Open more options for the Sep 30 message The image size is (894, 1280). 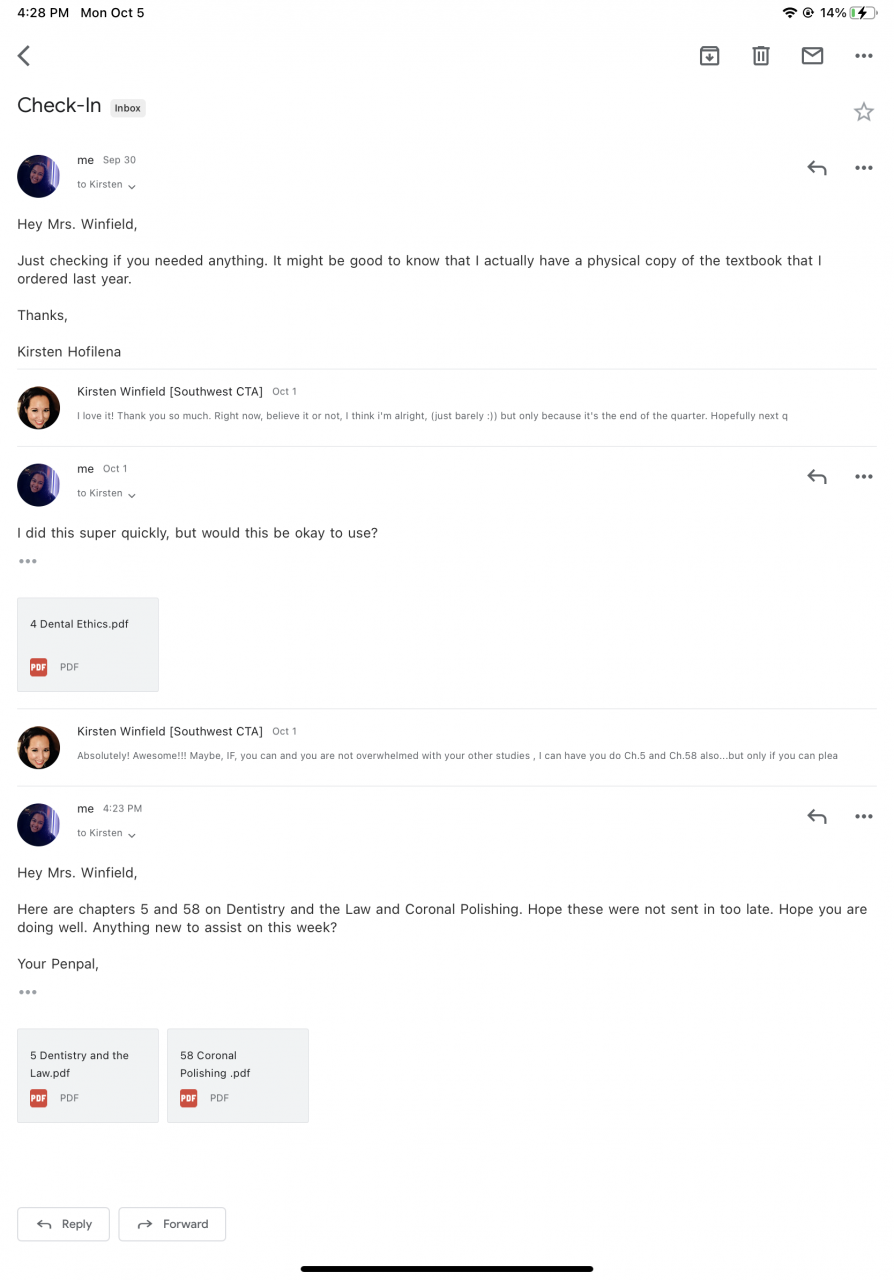pyautogui.click(x=864, y=168)
